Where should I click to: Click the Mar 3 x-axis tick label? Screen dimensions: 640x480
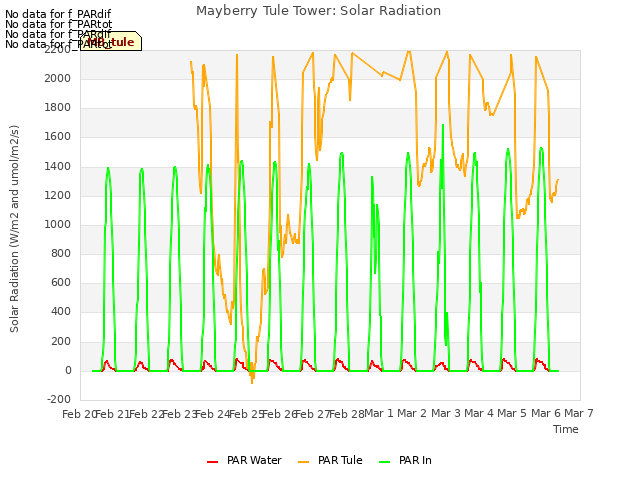click(x=446, y=413)
